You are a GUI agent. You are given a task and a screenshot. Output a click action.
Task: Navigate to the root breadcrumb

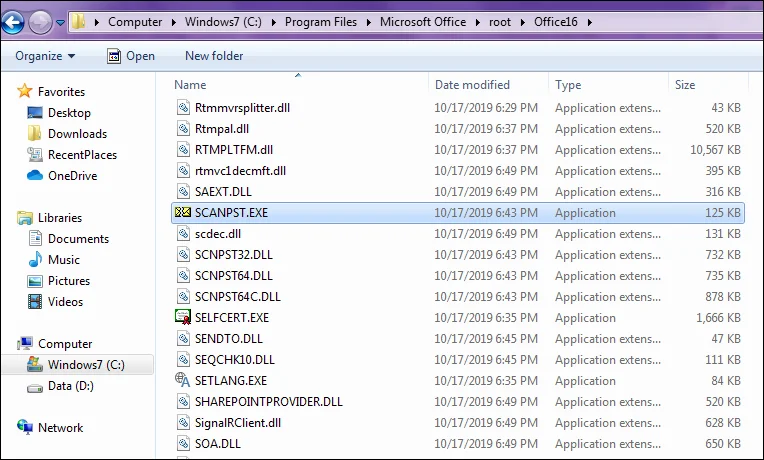(500, 22)
